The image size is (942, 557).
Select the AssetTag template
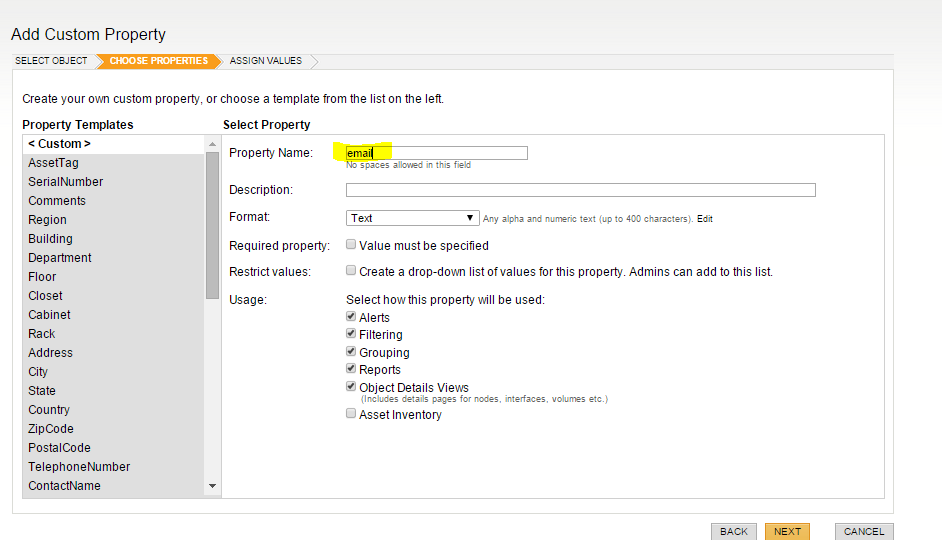coord(114,163)
